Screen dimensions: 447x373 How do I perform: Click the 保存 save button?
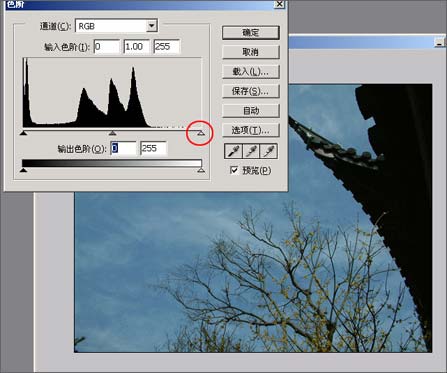click(x=251, y=91)
